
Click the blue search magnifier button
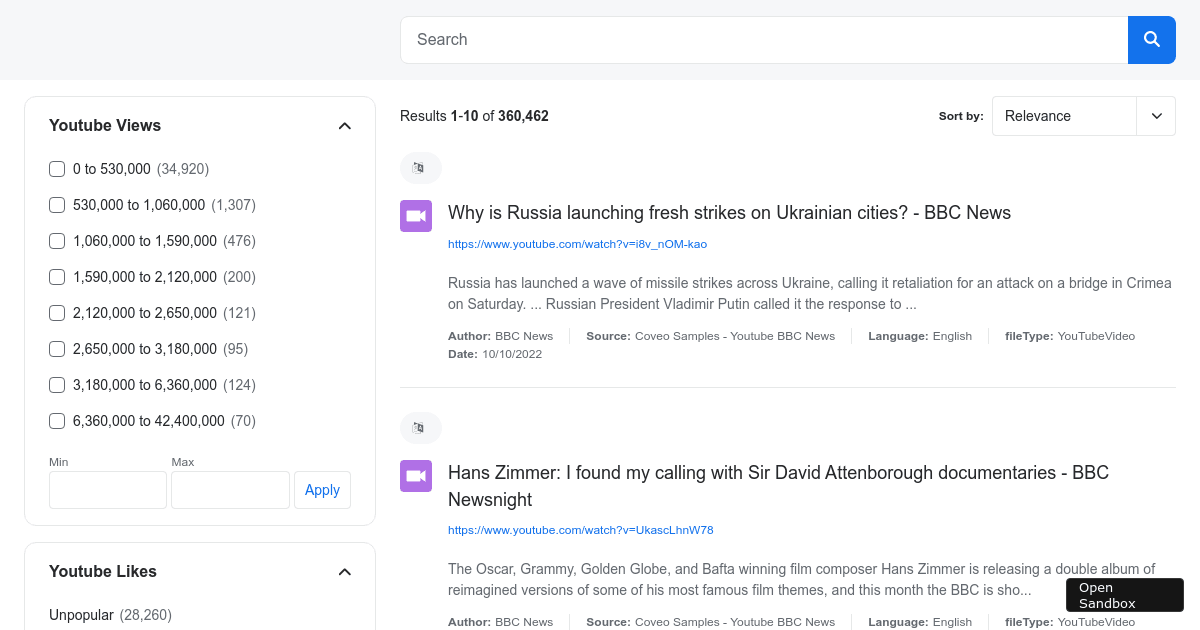[1151, 40]
